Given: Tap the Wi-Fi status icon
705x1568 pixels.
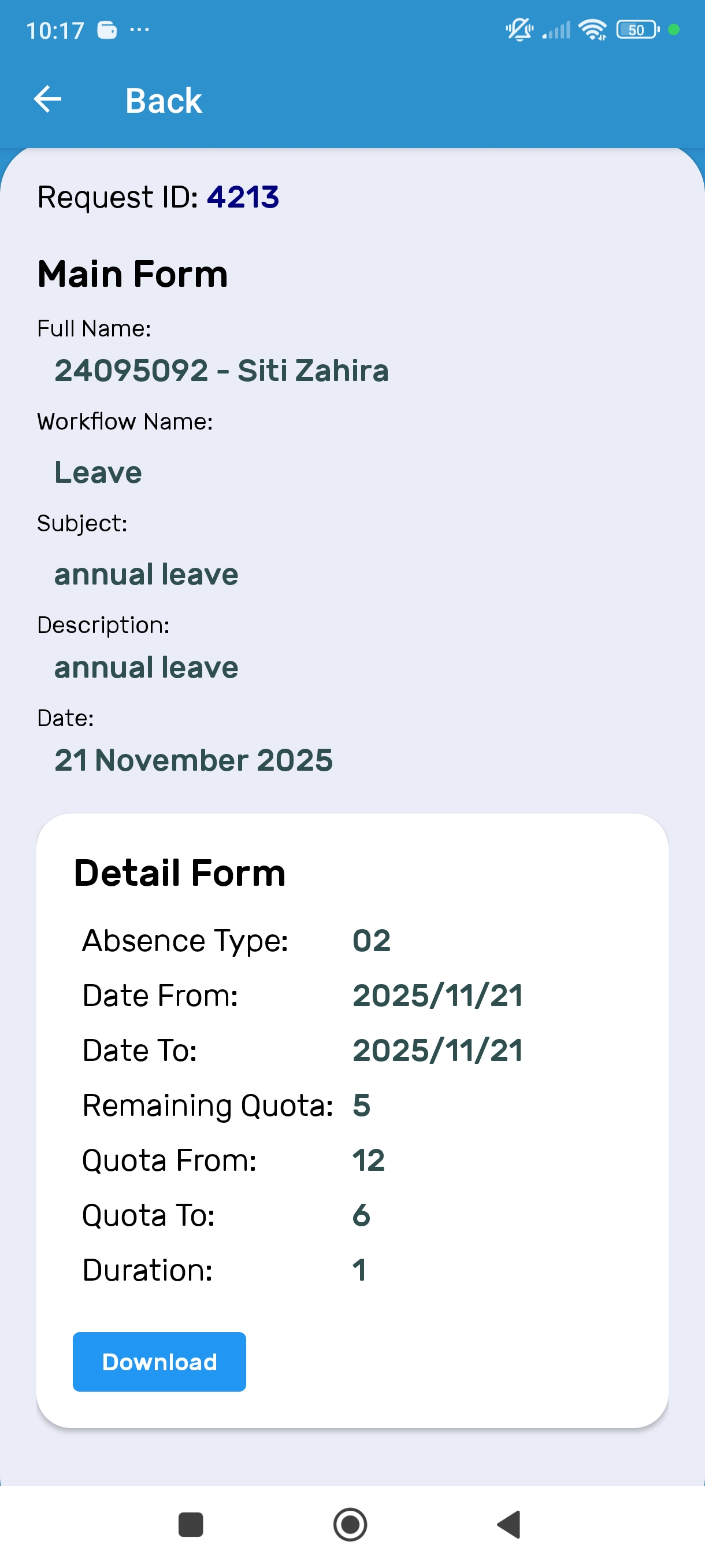Looking at the screenshot, I should point(592,29).
